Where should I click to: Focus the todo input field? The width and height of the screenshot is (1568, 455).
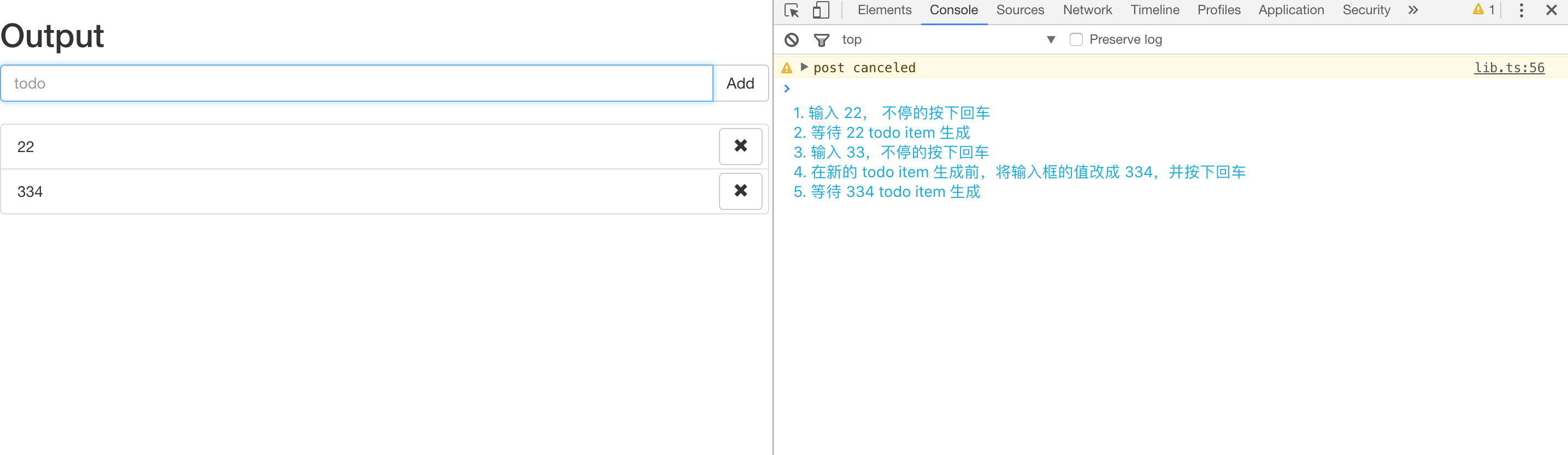[357, 84]
